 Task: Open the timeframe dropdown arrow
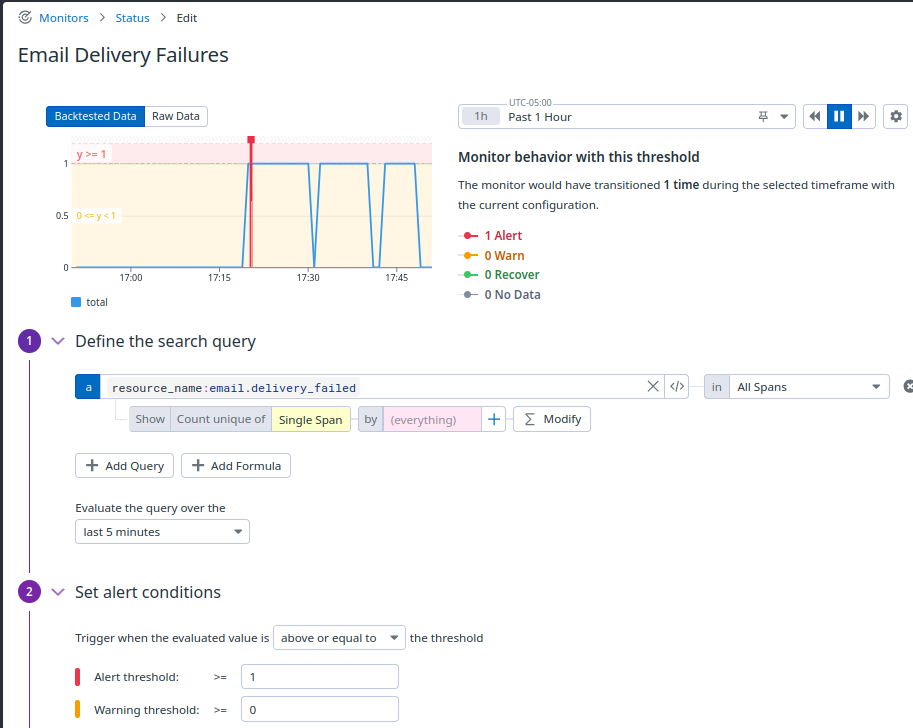point(784,116)
